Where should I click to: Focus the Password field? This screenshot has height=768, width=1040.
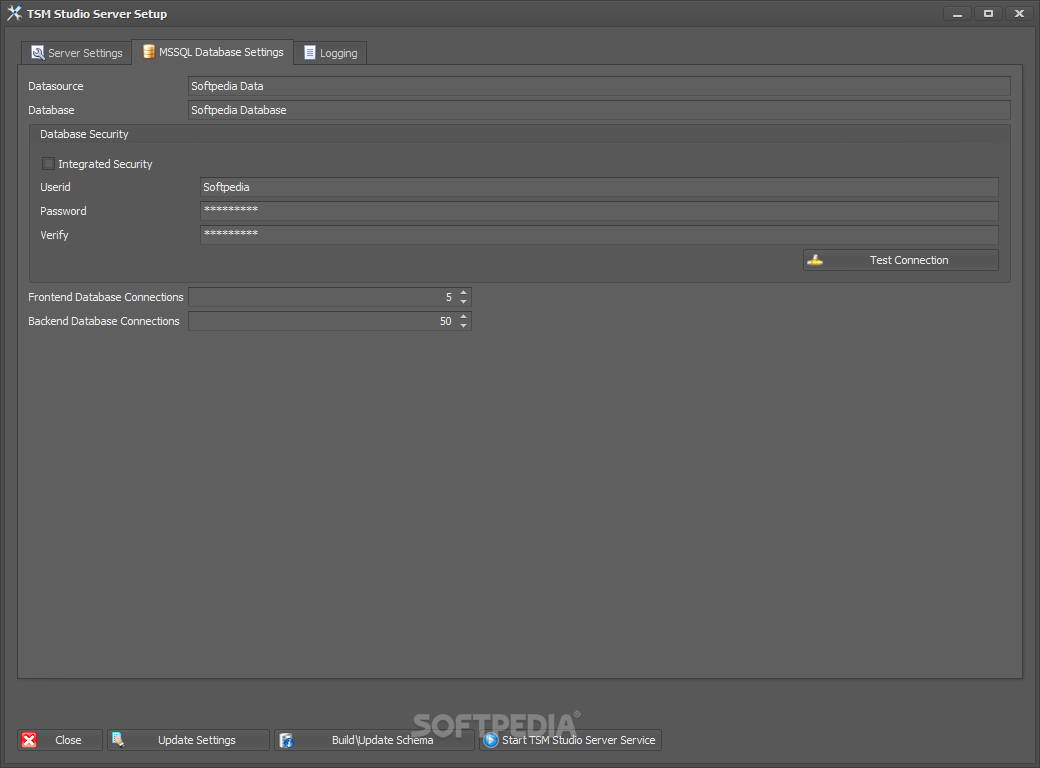(599, 211)
